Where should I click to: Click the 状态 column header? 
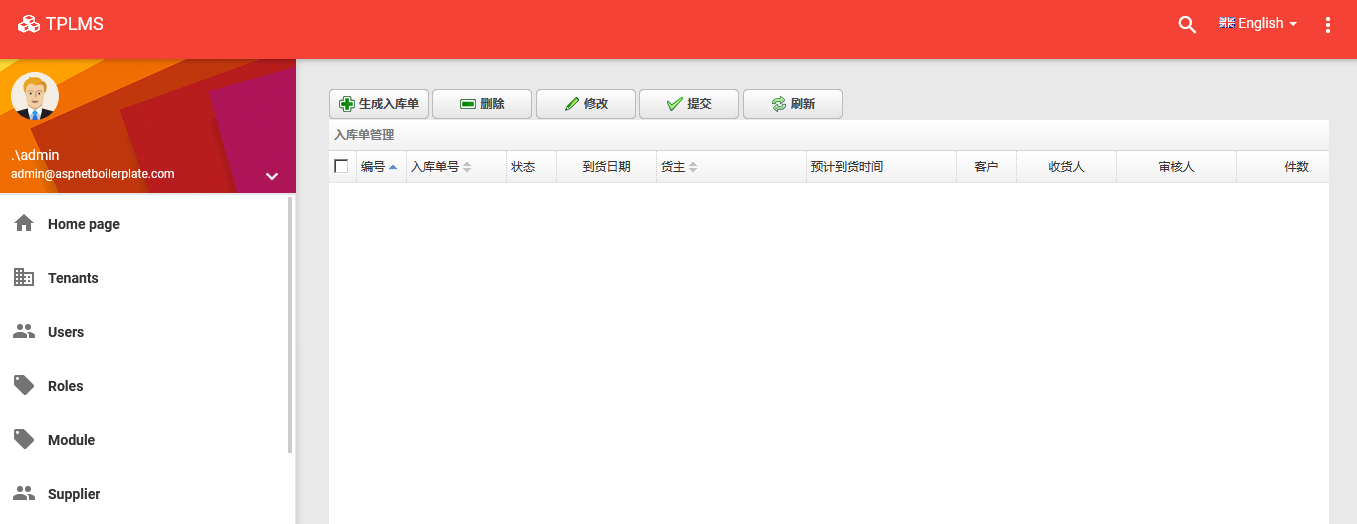531,167
